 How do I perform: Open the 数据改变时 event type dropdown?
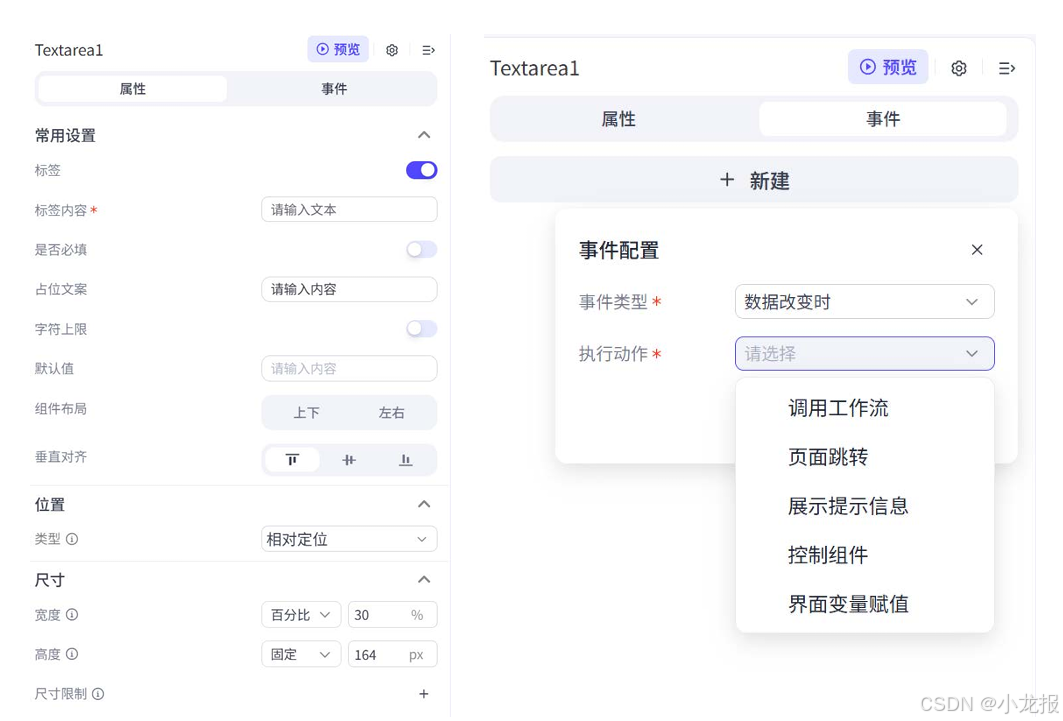(864, 301)
